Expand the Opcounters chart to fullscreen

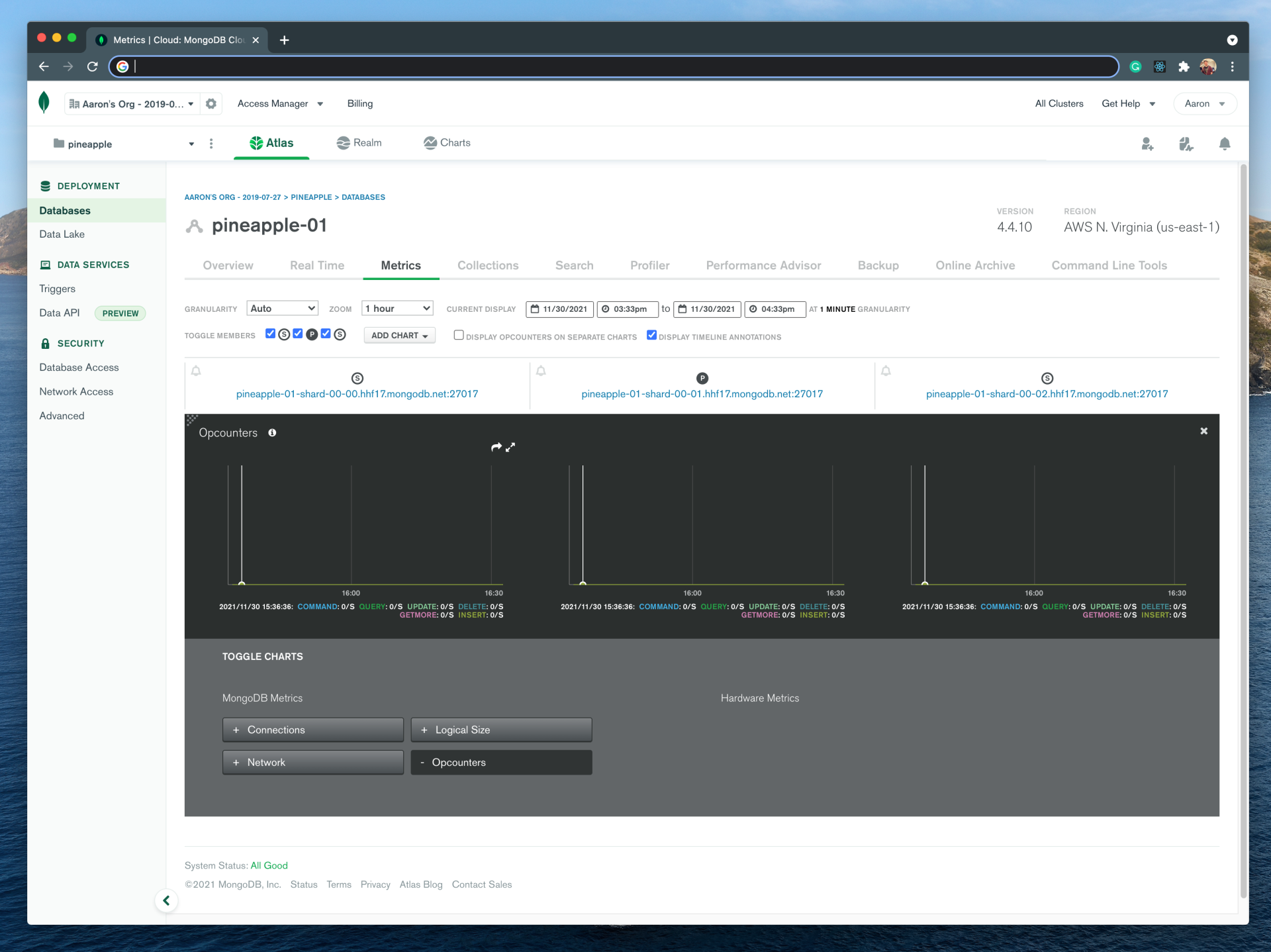510,447
